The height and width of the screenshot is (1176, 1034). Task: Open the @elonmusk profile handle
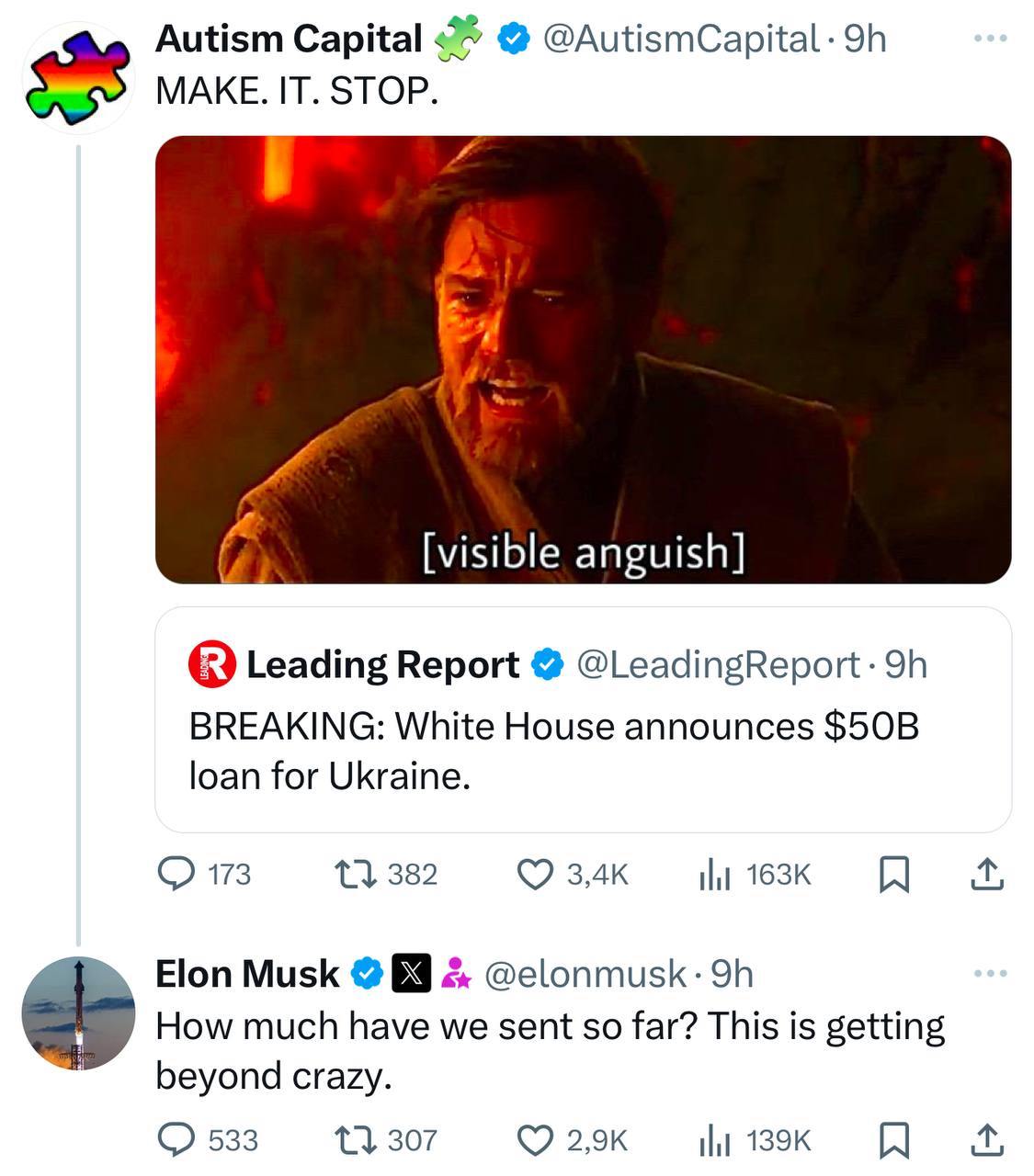(585, 974)
